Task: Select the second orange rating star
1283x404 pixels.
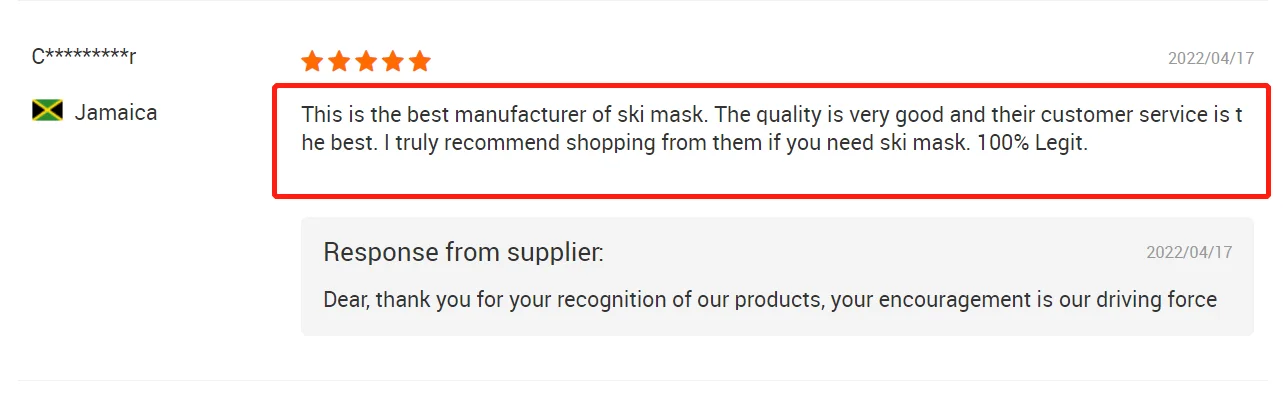Action: point(339,62)
